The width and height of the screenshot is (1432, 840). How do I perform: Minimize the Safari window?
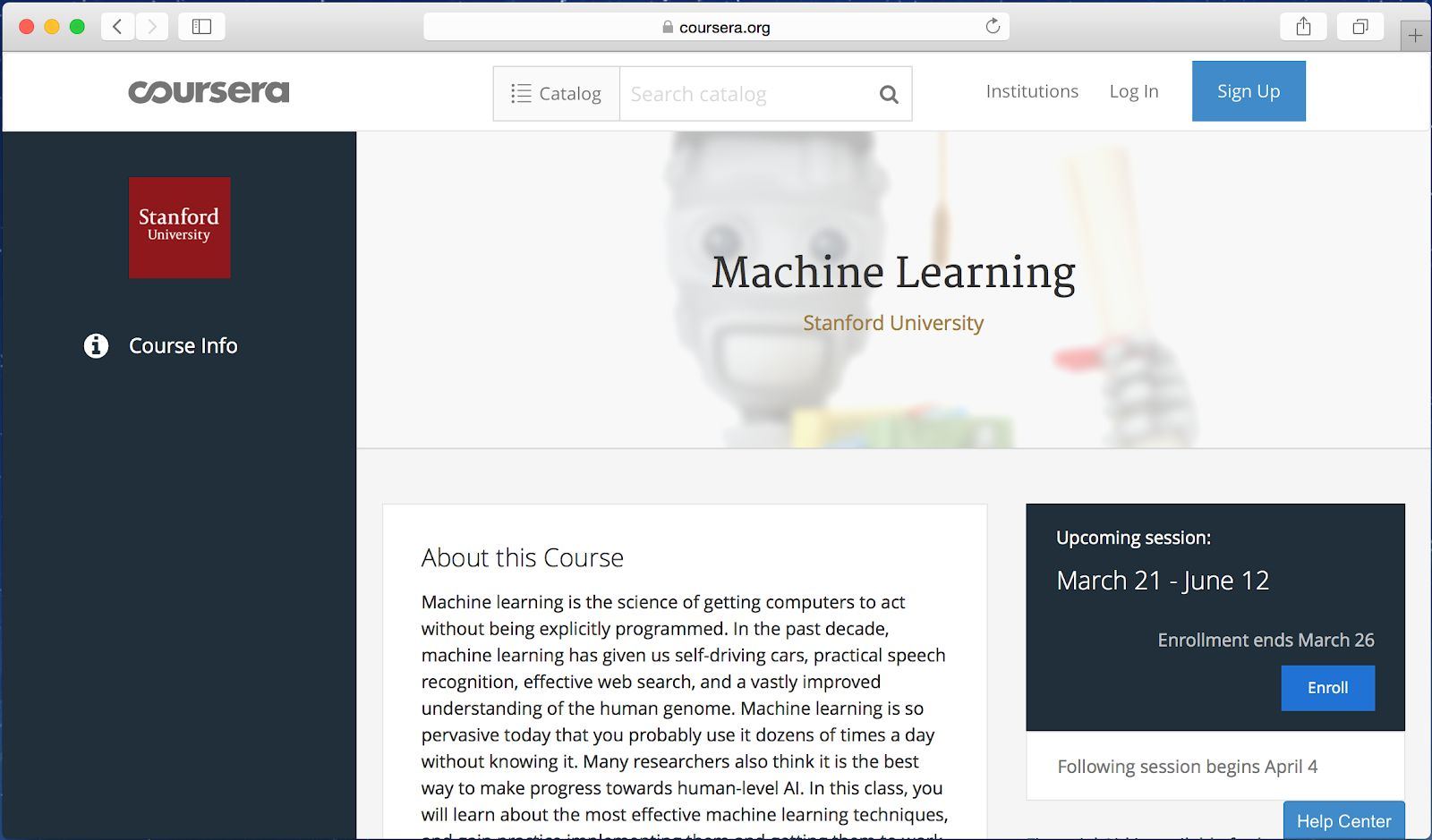pos(52,27)
